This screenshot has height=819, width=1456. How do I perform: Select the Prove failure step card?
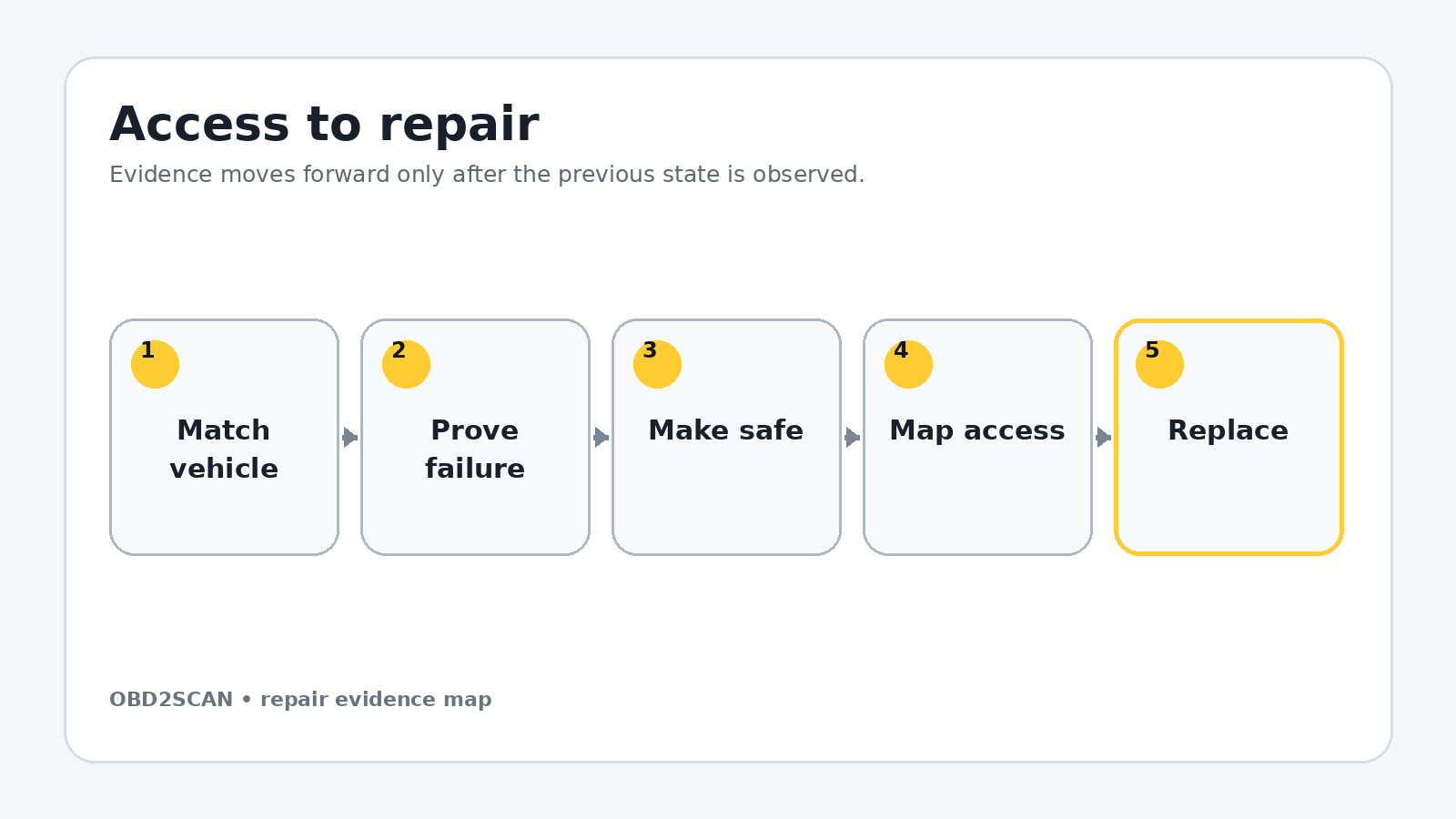[x=475, y=437]
